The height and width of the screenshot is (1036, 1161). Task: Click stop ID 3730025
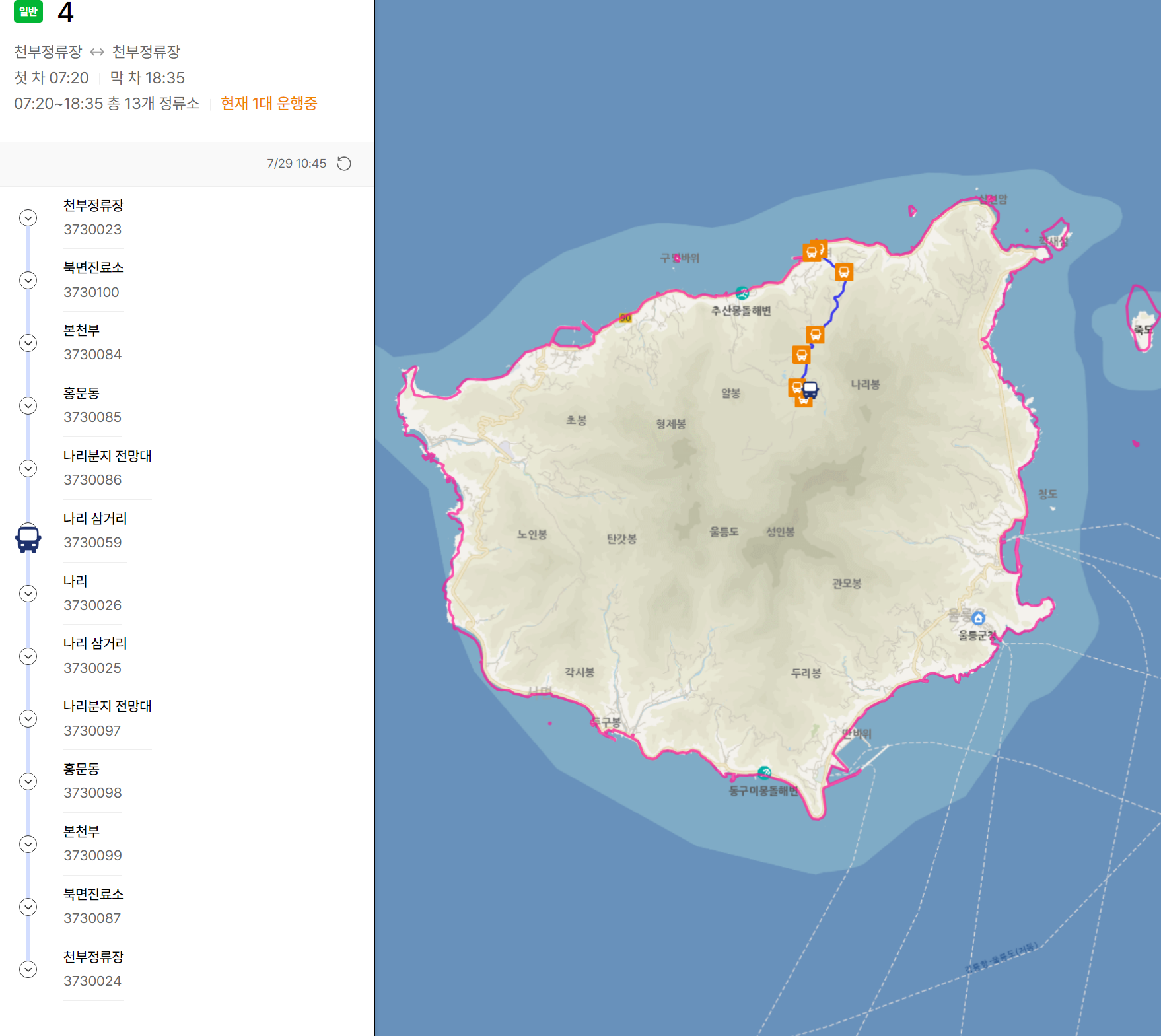(x=92, y=668)
